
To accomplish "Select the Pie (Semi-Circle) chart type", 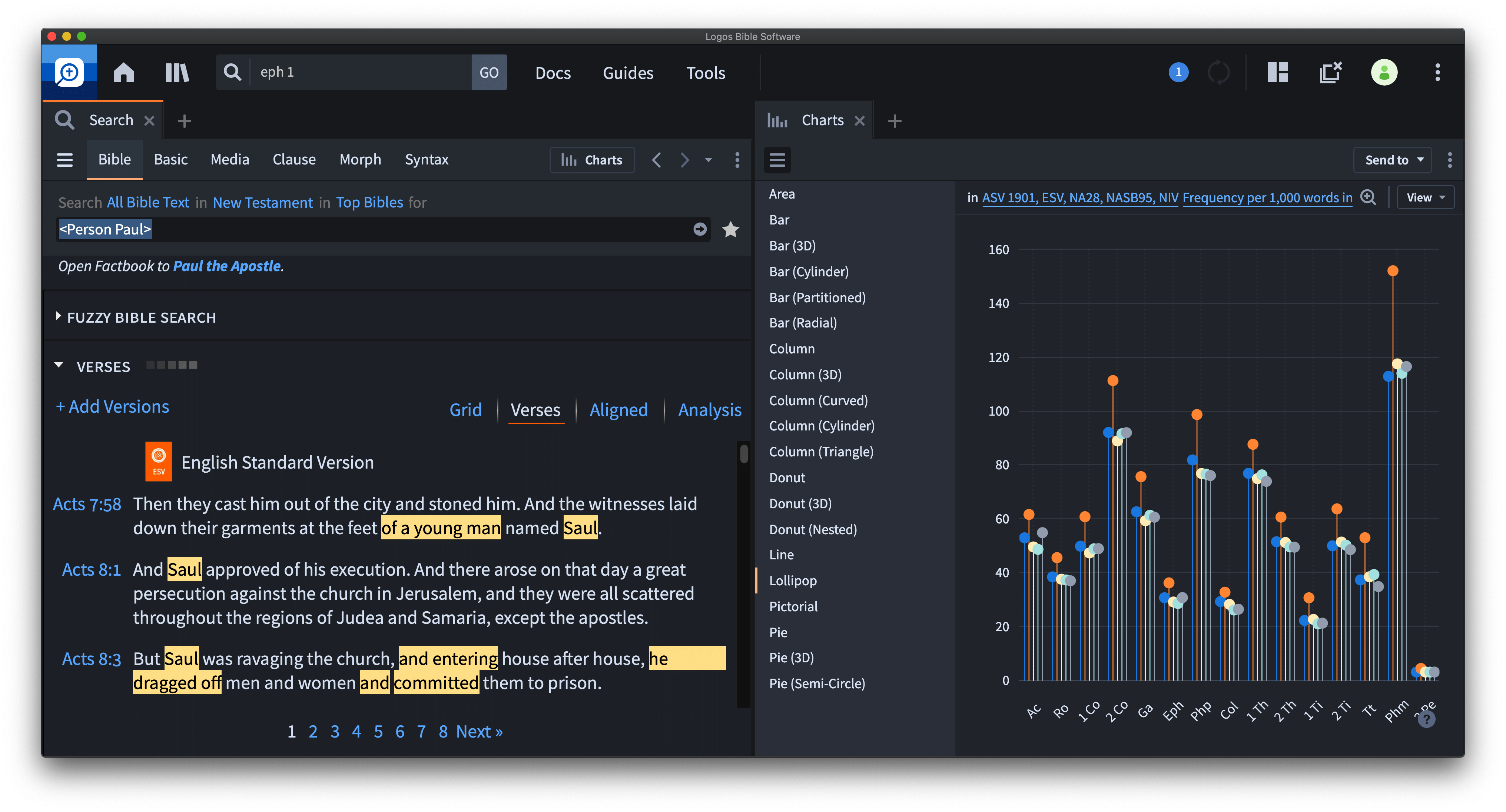I will click(x=817, y=683).
